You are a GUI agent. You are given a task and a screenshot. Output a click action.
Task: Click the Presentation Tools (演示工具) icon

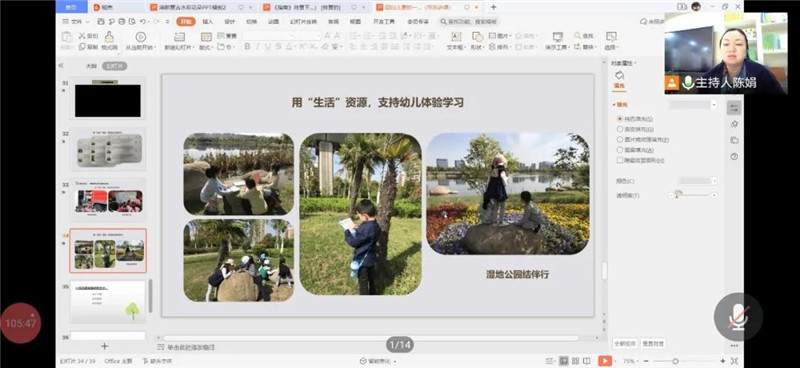pos(558,37)
